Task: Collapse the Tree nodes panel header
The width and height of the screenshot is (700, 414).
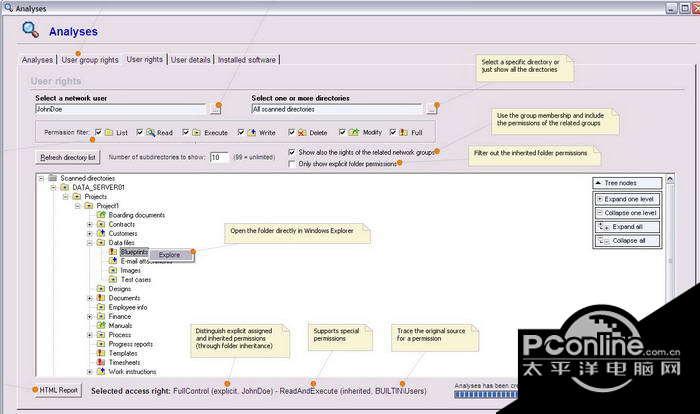Action: pyautogui.click(x=627, y=183)
